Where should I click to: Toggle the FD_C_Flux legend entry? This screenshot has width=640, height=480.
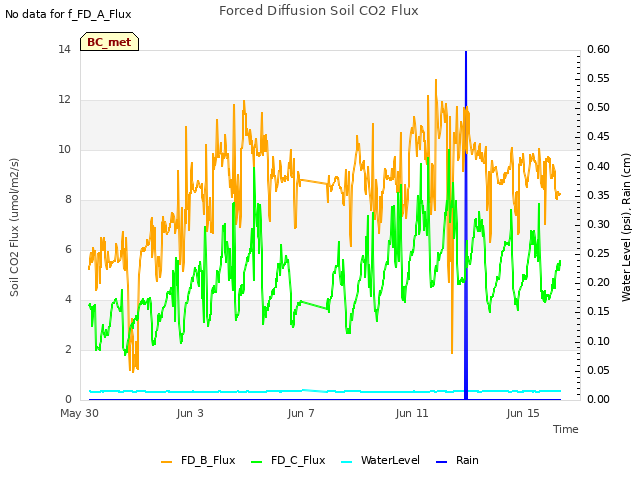pos(288,460)
